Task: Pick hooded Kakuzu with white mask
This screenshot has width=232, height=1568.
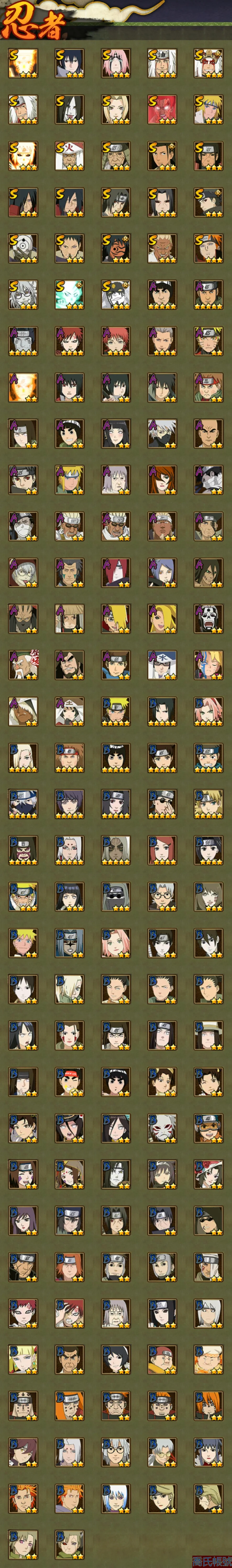Action: click(x=23, y=526)
